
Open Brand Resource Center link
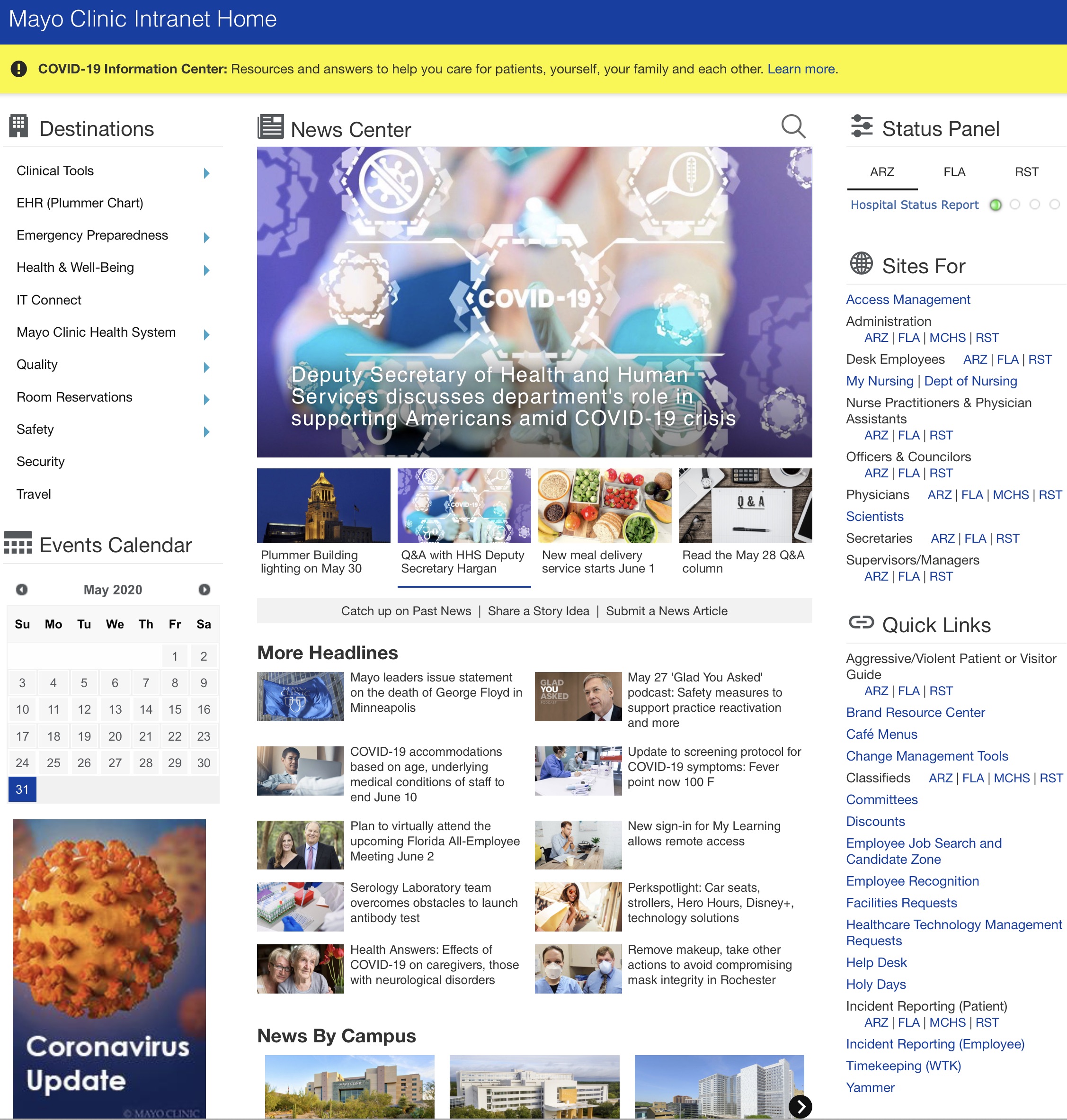(x=915, y=713)
